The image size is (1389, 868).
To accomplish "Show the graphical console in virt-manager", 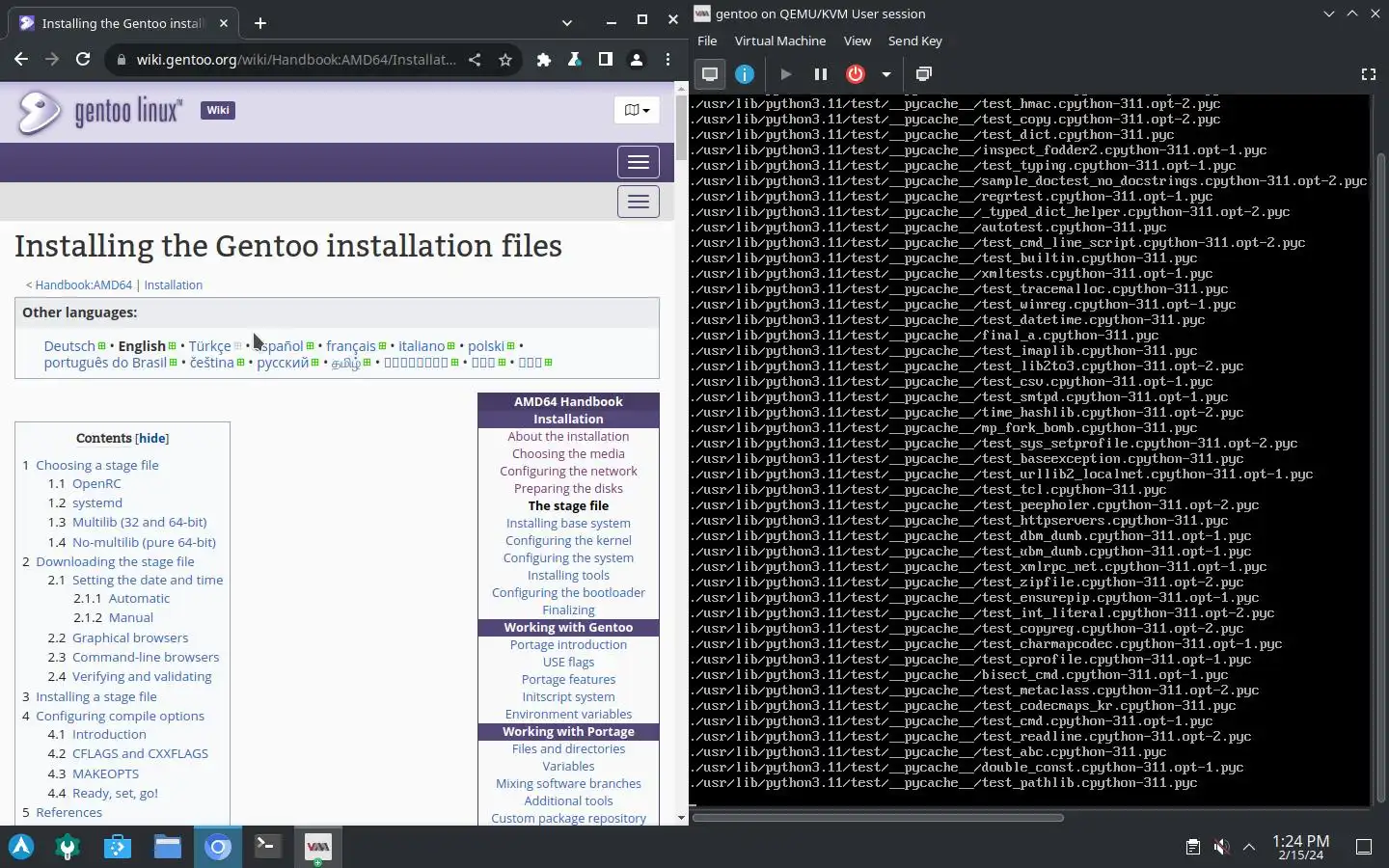I will pyautogui.click(x=710, y=74).
